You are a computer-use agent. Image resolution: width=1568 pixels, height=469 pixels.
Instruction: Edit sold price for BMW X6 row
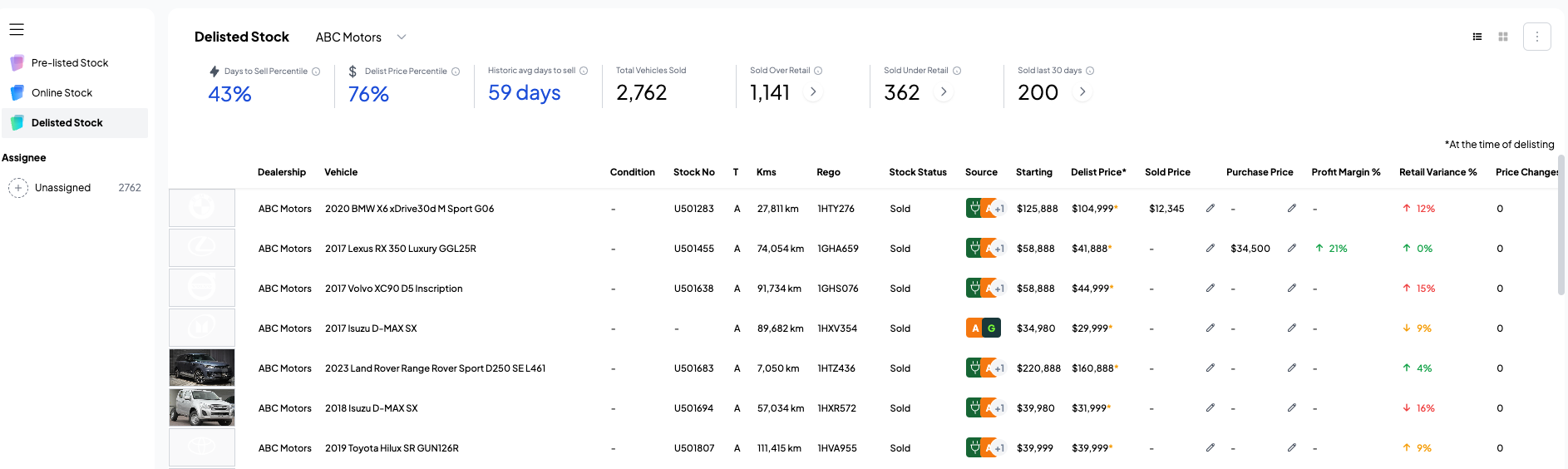click(1211, 208)
